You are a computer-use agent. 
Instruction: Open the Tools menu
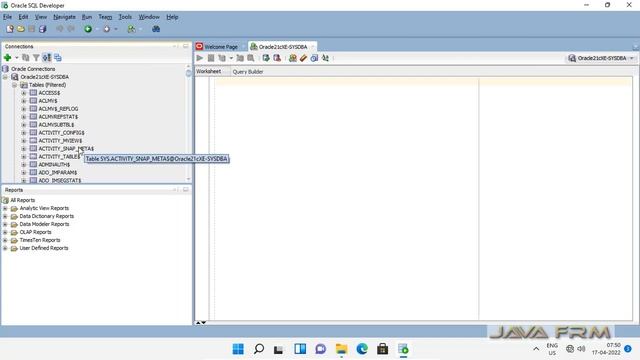(x=125, y=17)
